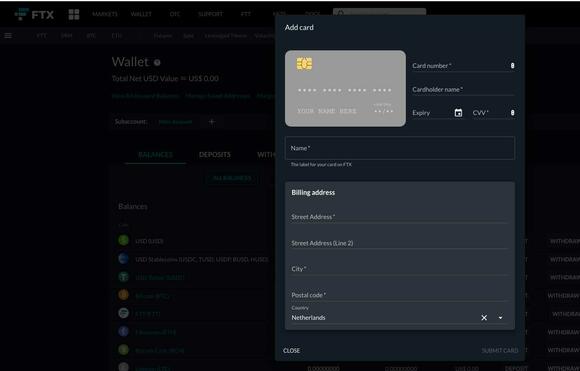
Task: Click 'The label for your card on FTX' hint
Action: click(x=321, y=165)
